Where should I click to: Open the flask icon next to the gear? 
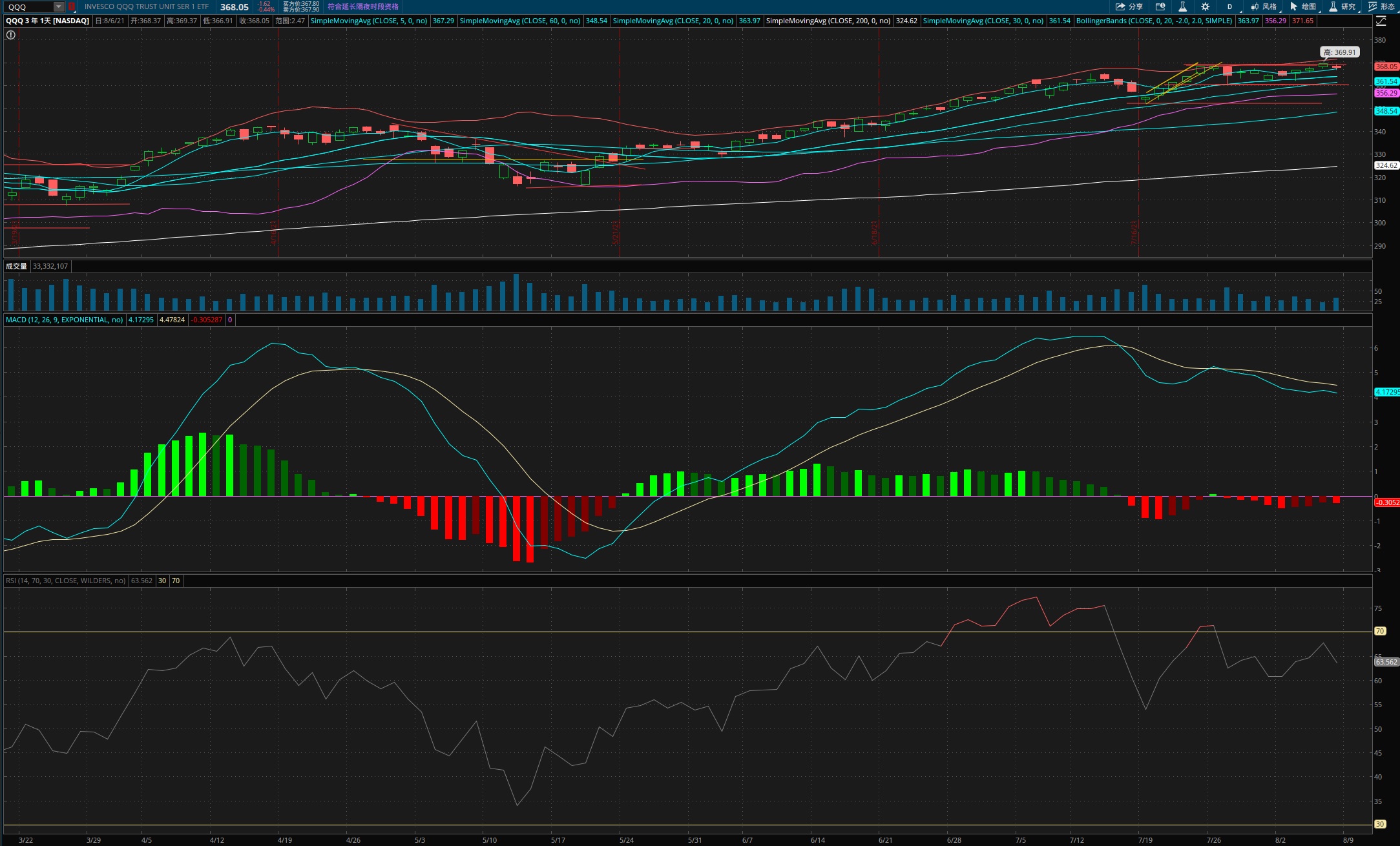tap(1182, 6)
